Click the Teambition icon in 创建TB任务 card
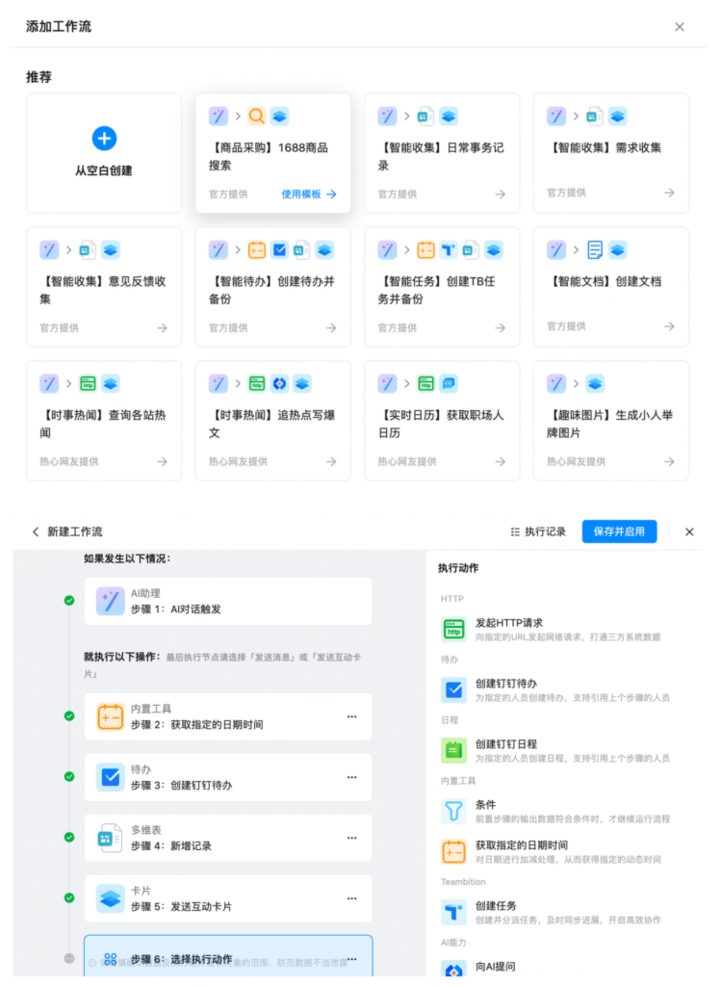720x986 pixels. (448, 250)
